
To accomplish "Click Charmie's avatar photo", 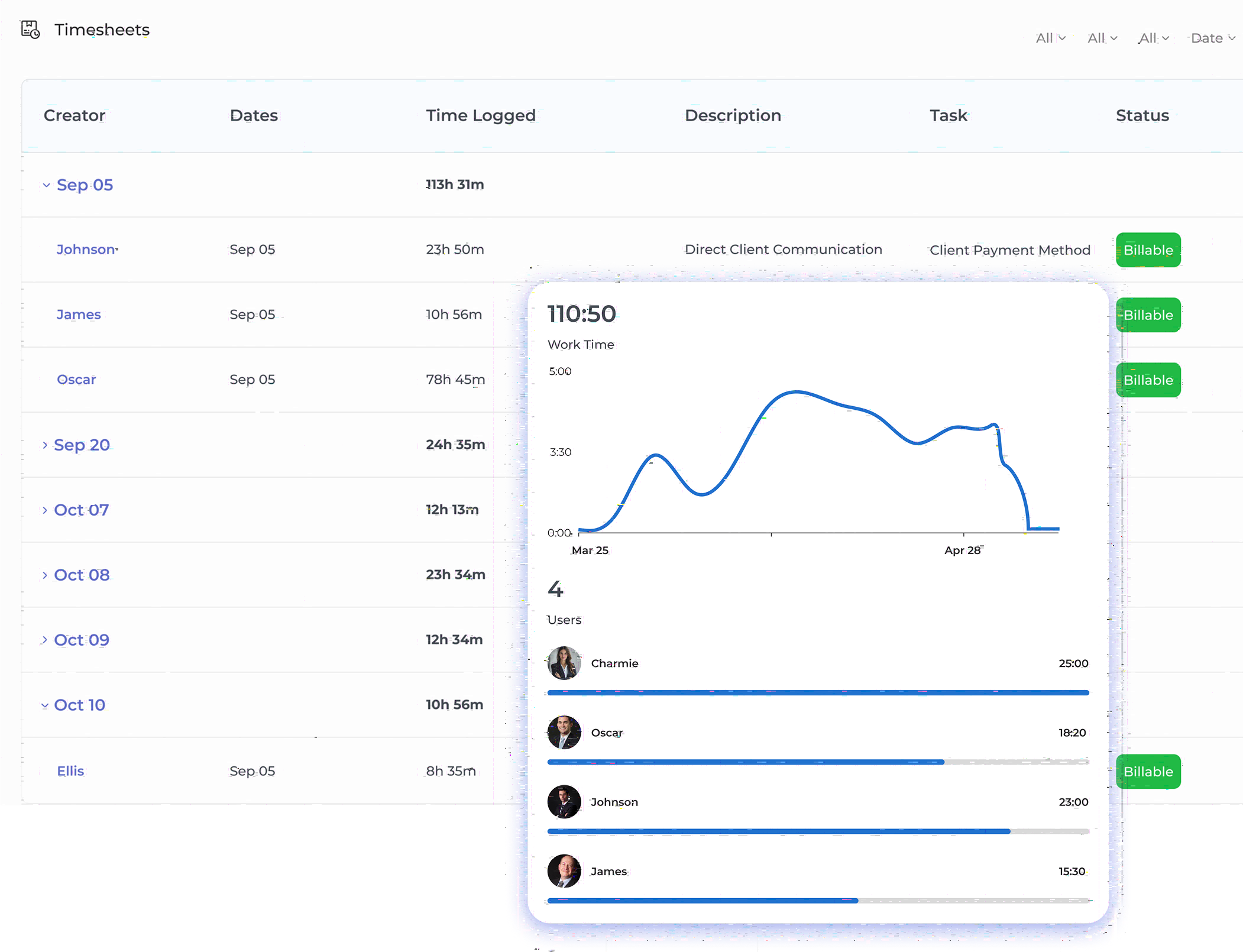I will pyautogui.click(x=564, y=663).
